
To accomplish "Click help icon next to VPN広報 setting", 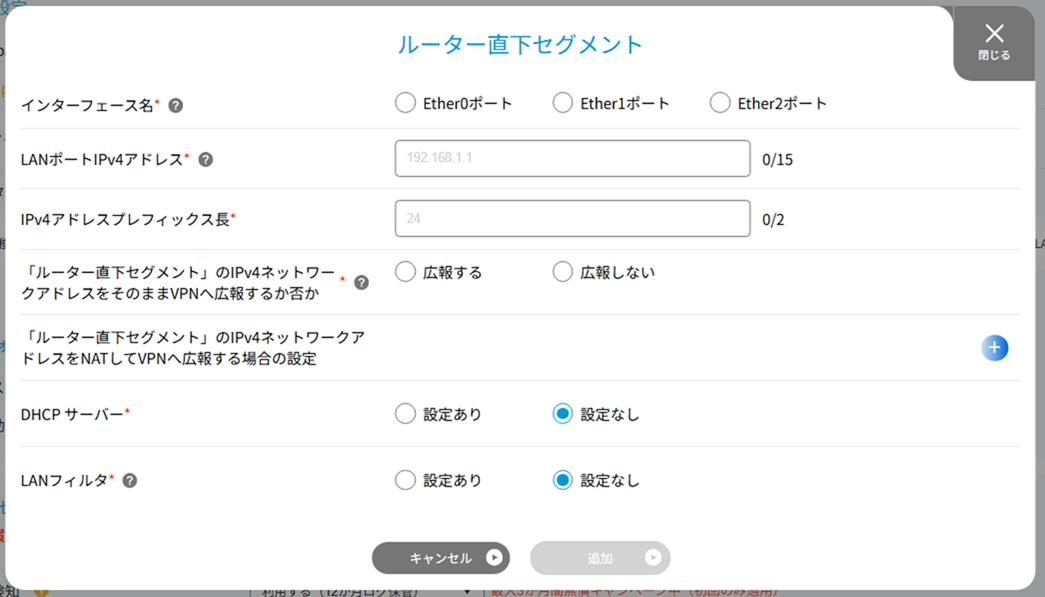I will click(x=362, y=283).
